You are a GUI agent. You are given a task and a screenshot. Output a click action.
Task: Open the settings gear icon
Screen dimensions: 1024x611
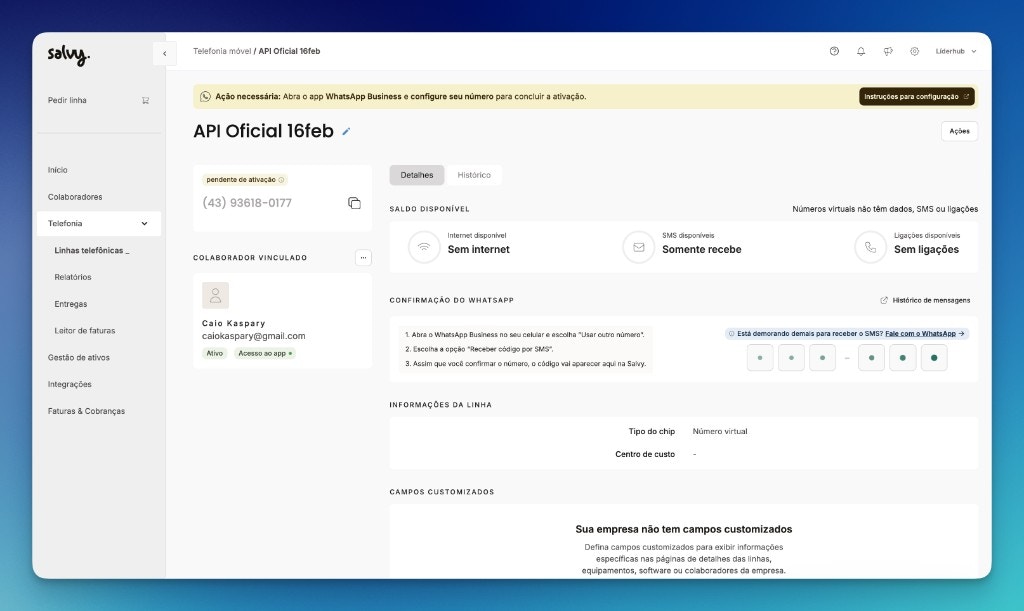coord(914,51)
